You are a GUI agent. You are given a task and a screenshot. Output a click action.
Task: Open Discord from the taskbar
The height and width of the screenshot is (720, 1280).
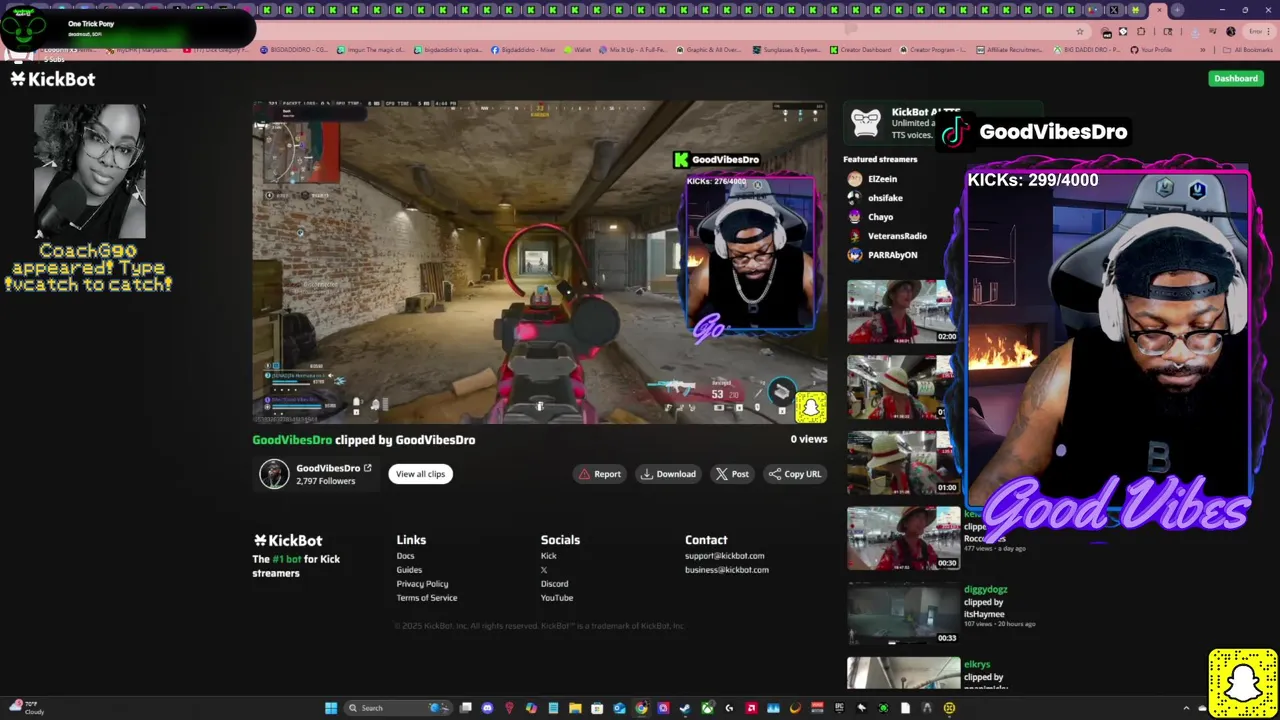487,708
